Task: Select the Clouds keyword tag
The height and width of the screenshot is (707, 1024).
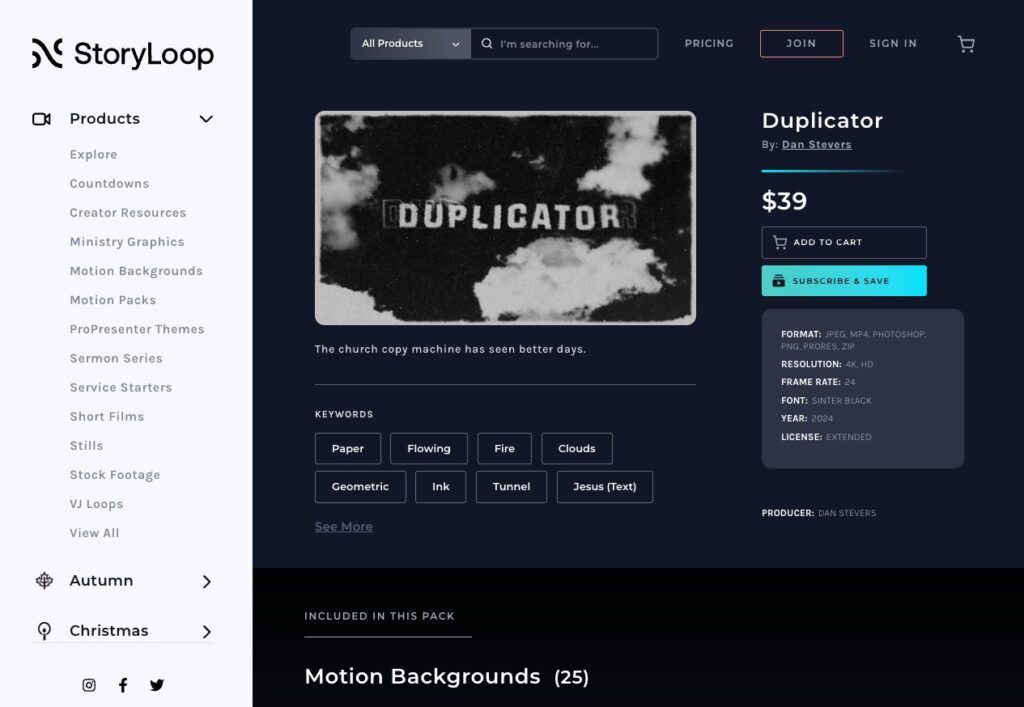Action: point(576,449)
